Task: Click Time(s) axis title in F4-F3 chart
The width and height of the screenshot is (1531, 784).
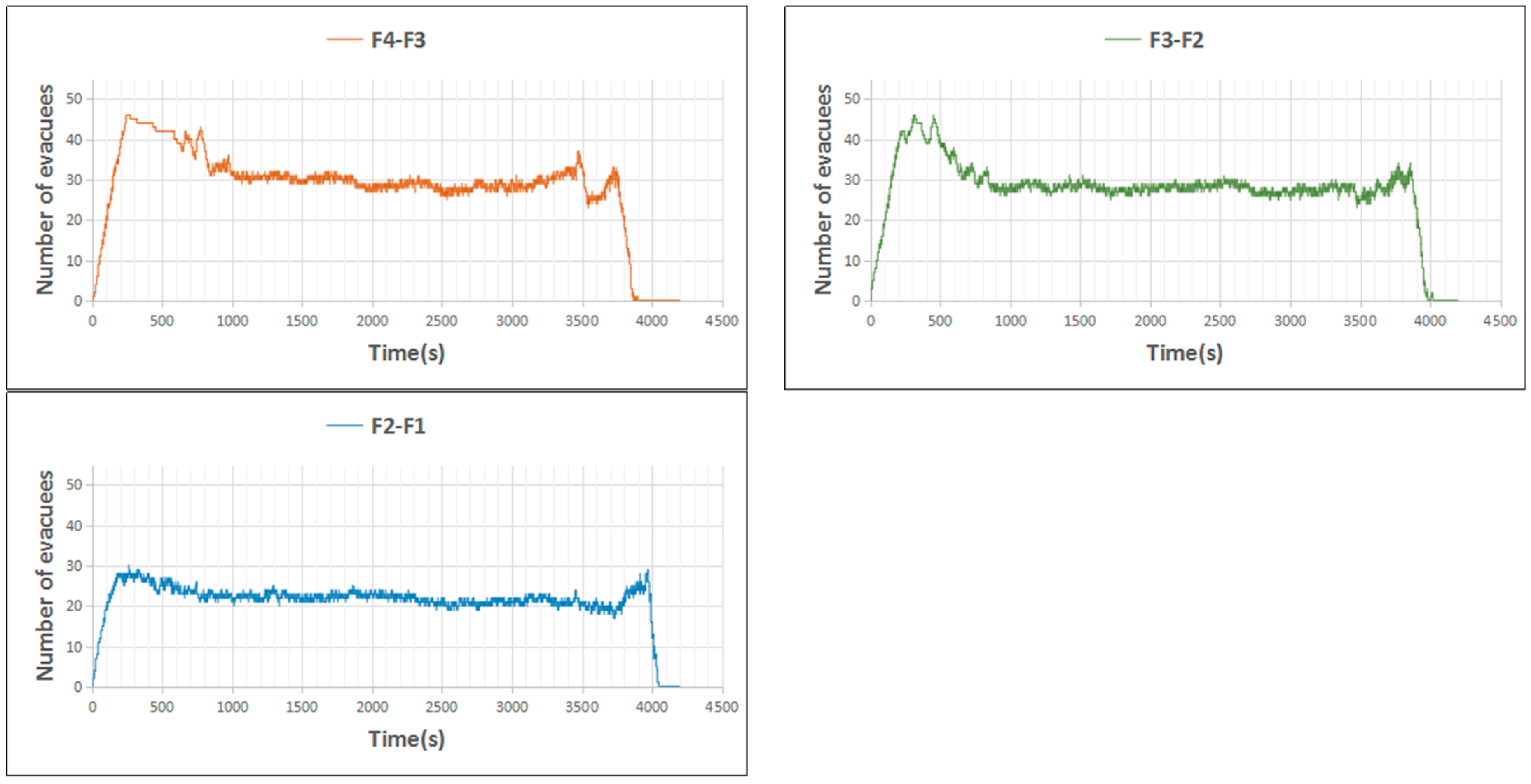Action: tap(407, 353)
